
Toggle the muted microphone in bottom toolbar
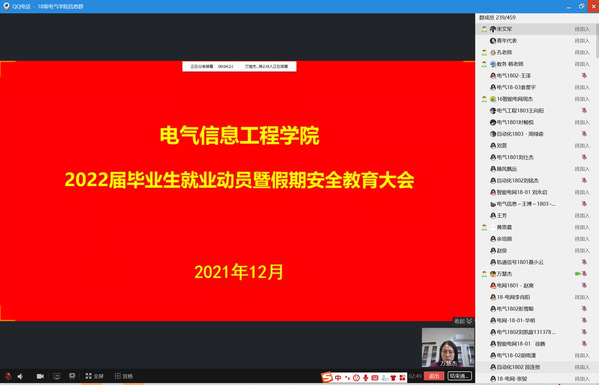click(8, 376)
